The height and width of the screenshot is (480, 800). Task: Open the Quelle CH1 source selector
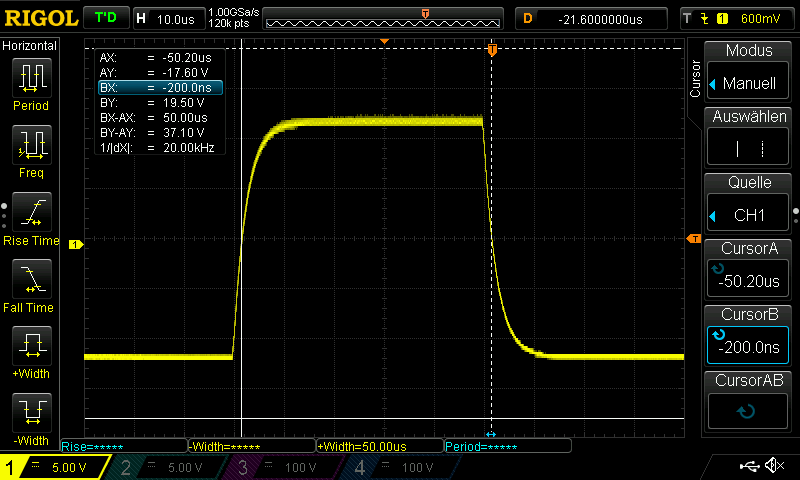click(x=749, y=204)
